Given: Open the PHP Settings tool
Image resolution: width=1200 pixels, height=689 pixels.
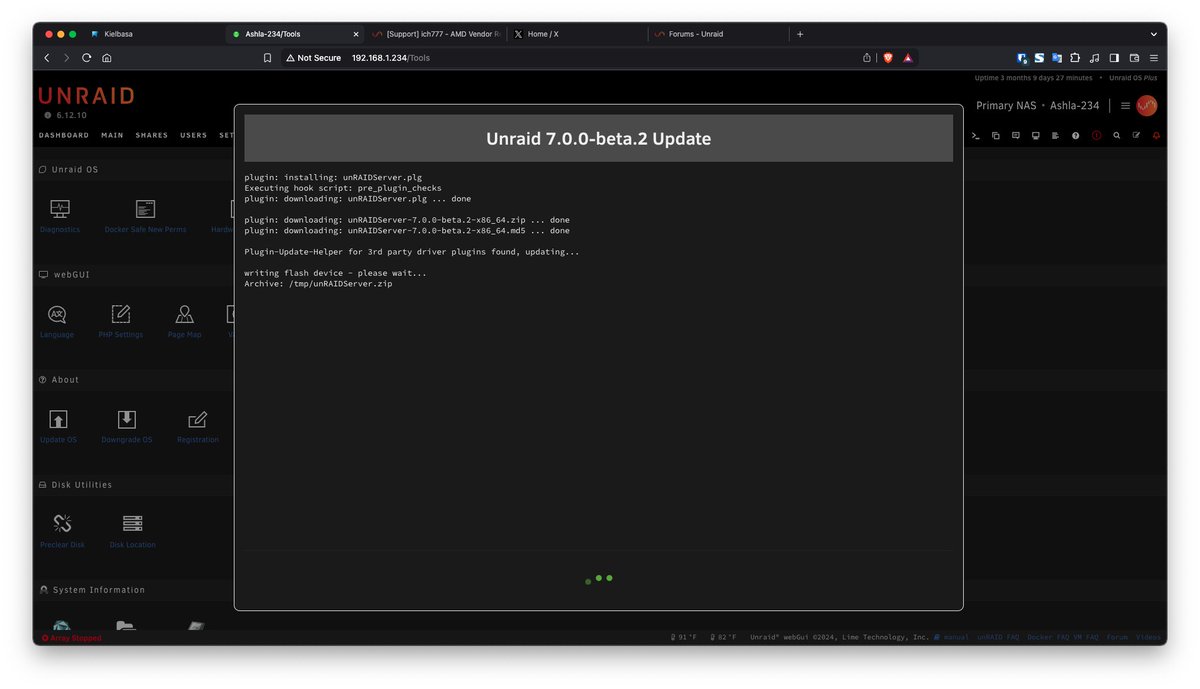Looking at the screenshot, I should tap(120, 318).
